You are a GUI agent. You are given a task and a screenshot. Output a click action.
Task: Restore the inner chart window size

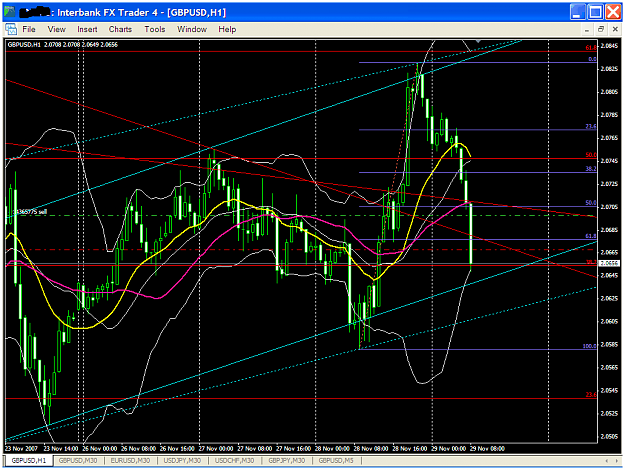point(601,29)
